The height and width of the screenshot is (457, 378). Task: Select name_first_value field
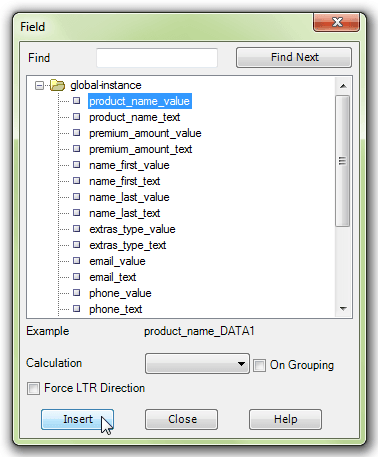[x=129, y=165]
